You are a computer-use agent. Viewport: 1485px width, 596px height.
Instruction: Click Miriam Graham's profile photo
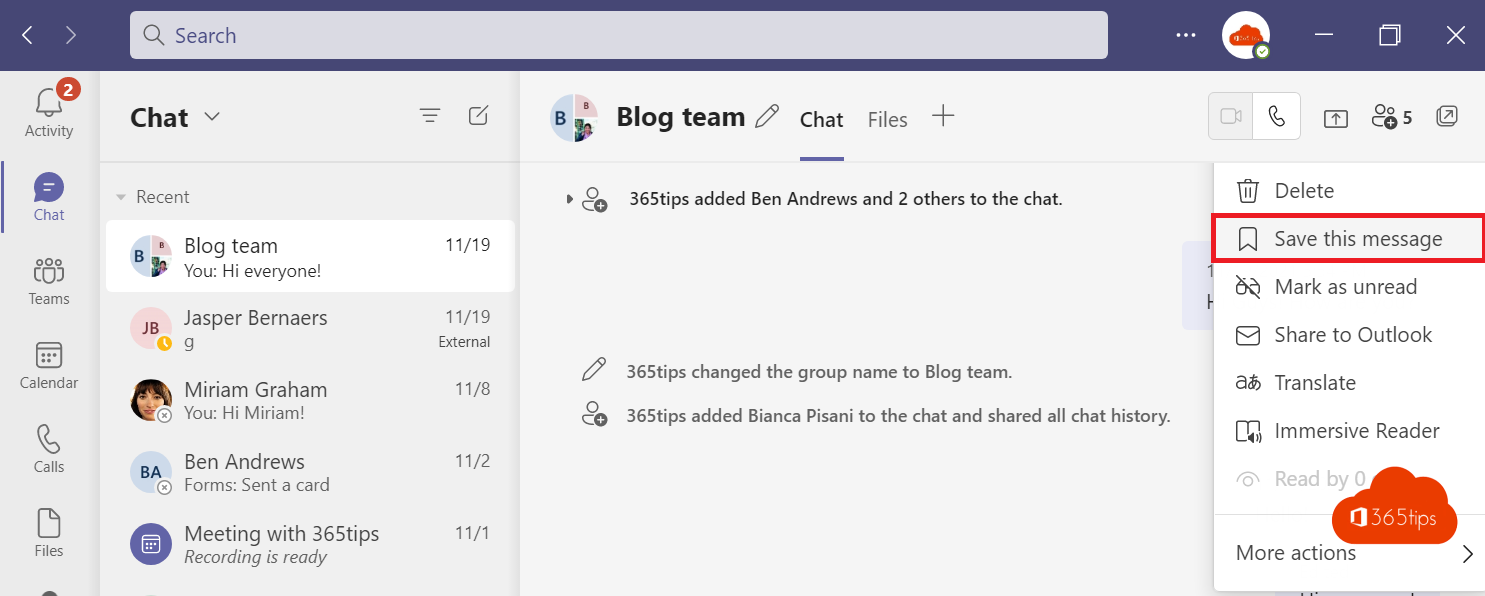[x=151, y=400]
